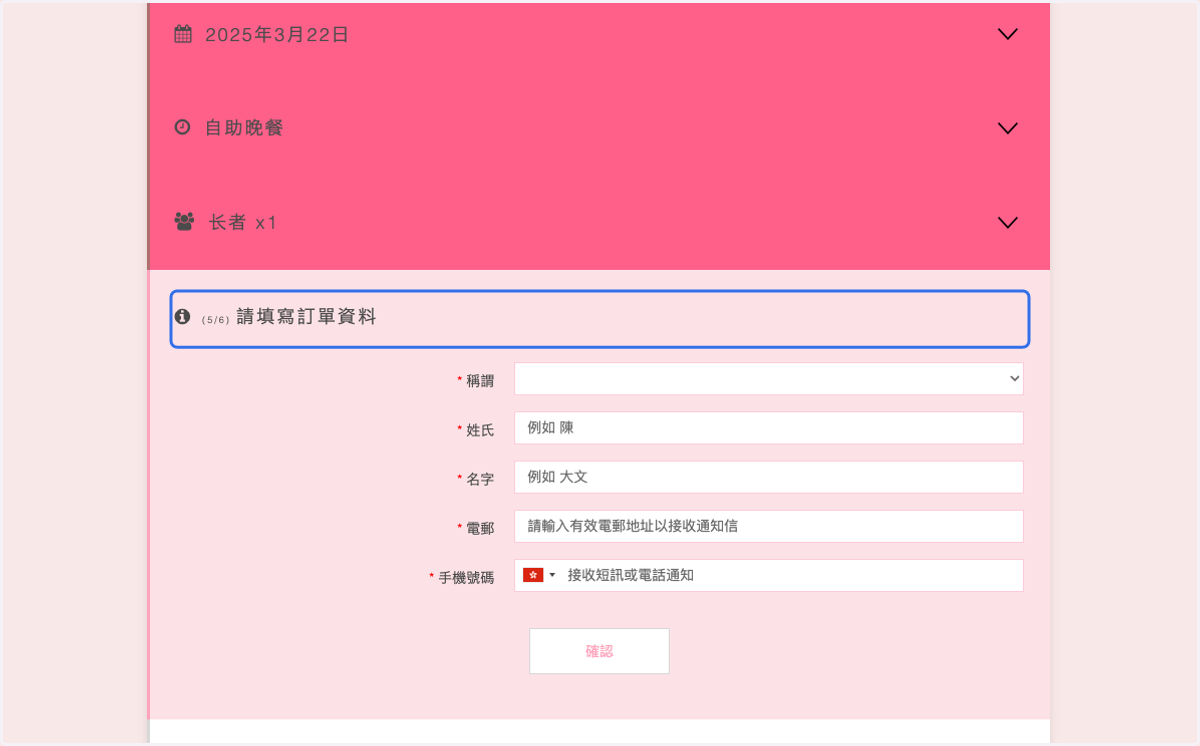Image resolution: width=1200 pixels, height=746 pixels.
Task: Click the 名字 field label
Action: 480,478
